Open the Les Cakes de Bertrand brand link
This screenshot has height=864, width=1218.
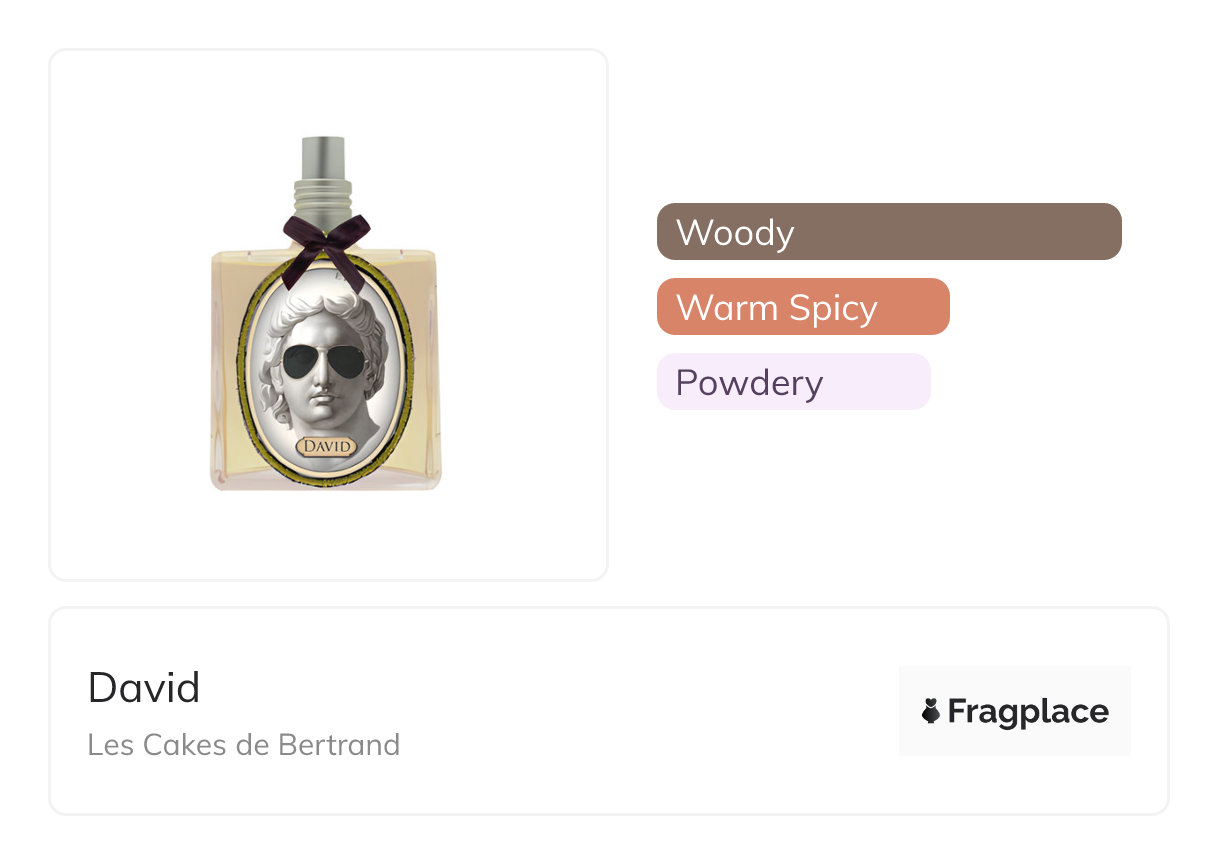coord(244,745)
